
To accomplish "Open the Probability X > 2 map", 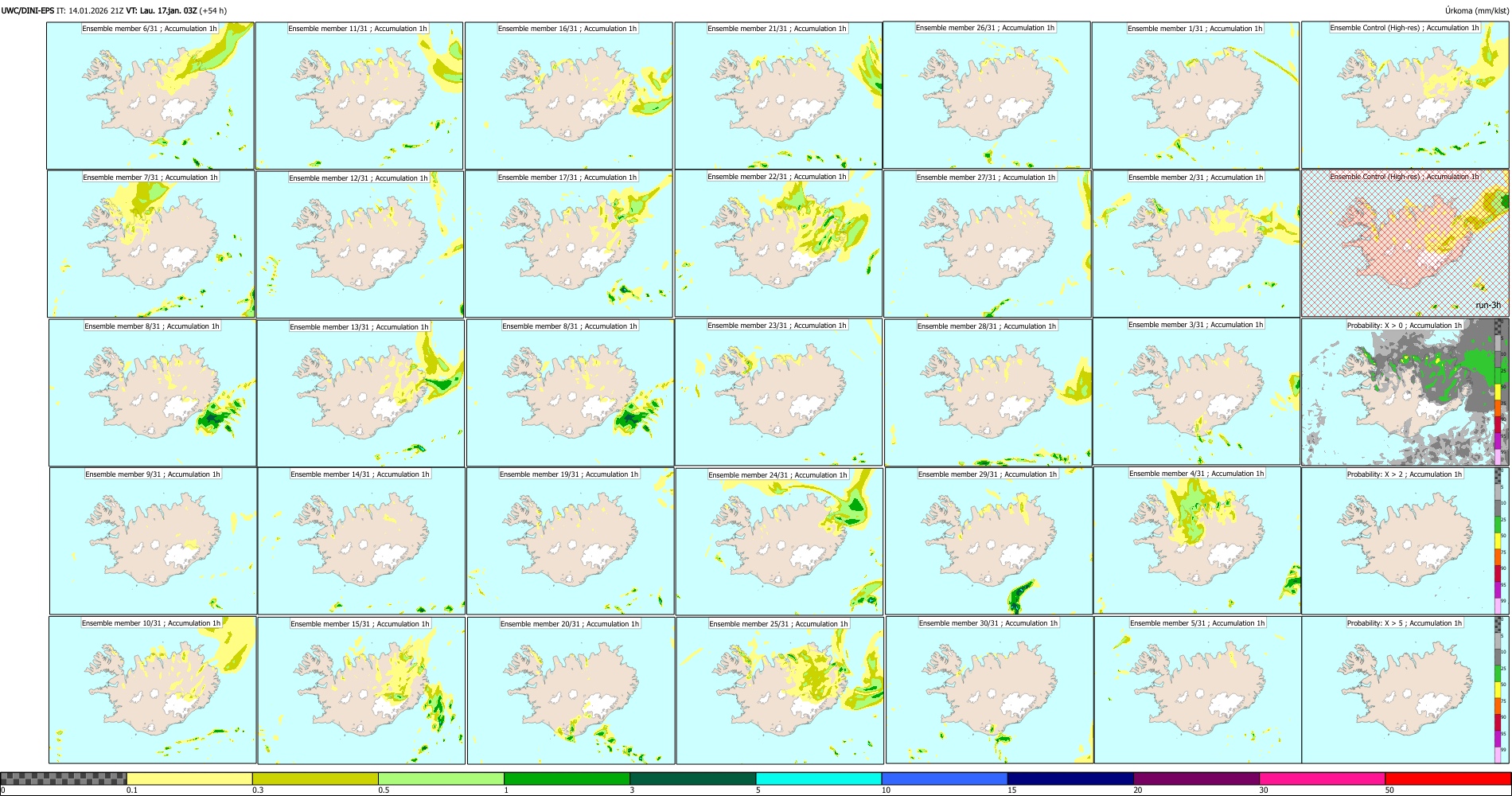I will [x=1405, y=540].
